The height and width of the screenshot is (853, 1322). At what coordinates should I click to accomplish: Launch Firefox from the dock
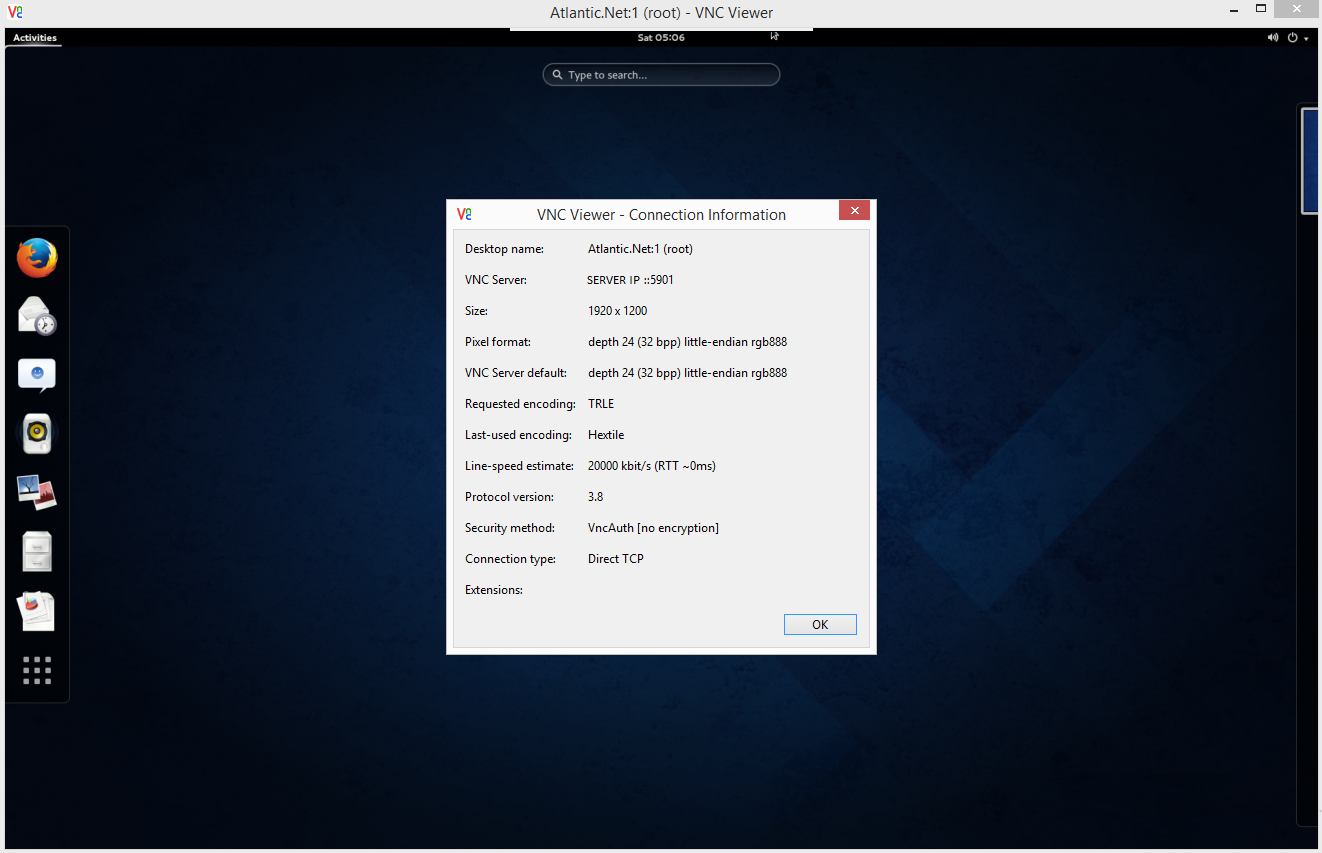pyautogui.click(x=37, y=258)
